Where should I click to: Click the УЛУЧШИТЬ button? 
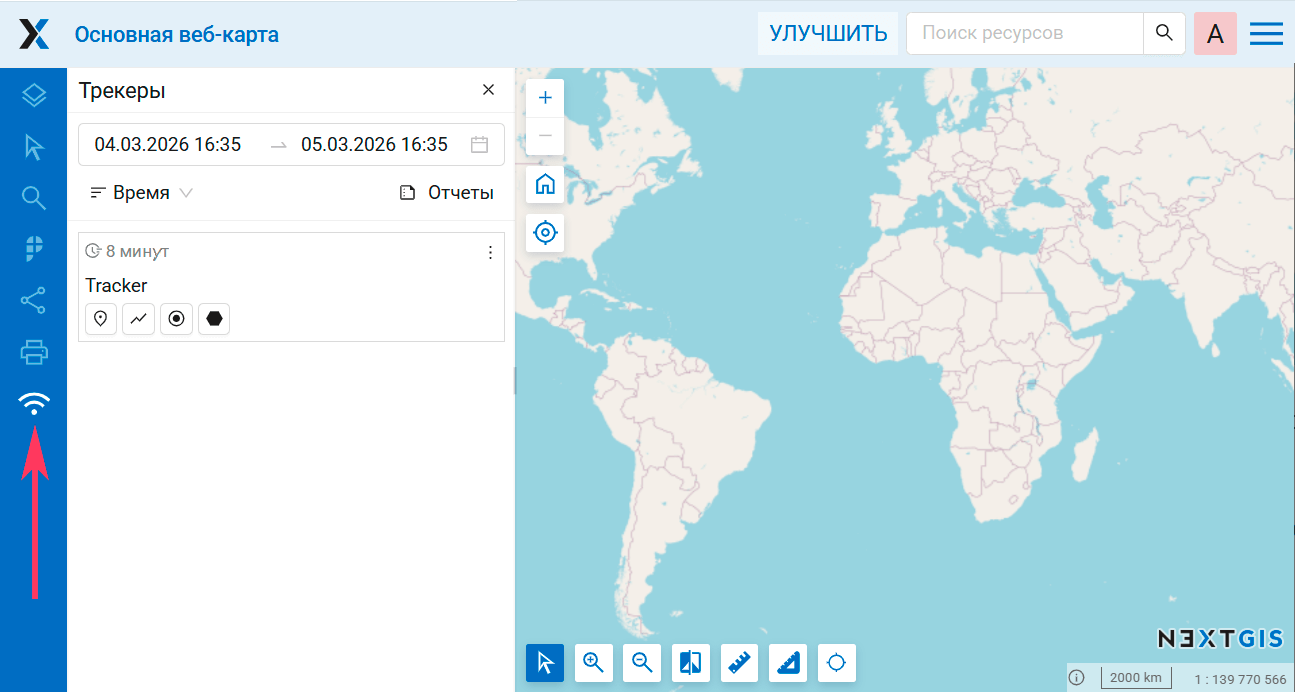click(x=828, y=33)
